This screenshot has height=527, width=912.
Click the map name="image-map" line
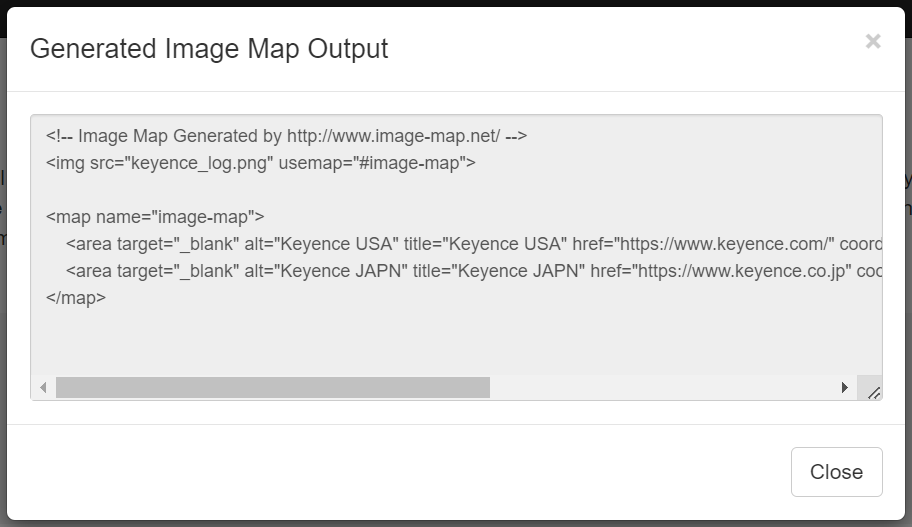click(155, 217)
